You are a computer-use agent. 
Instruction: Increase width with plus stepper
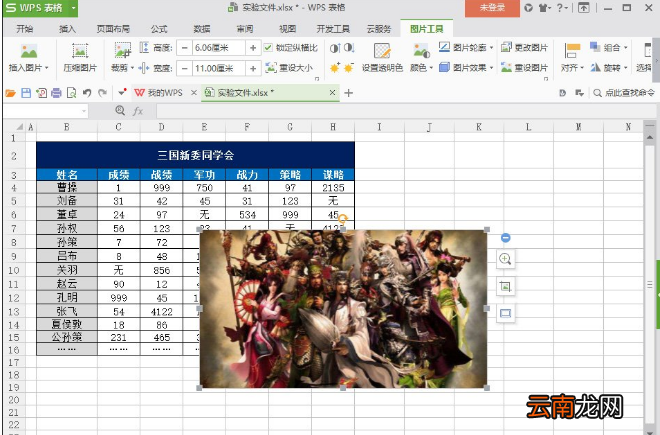point(253,68)
